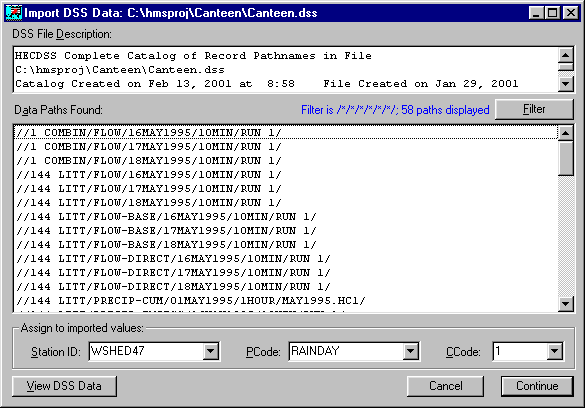Select path 1 COMBIN/FLOW/17MAY1995/10MIN/RUN 1
The image size is (585, 408).
click(x=286, y=147)
